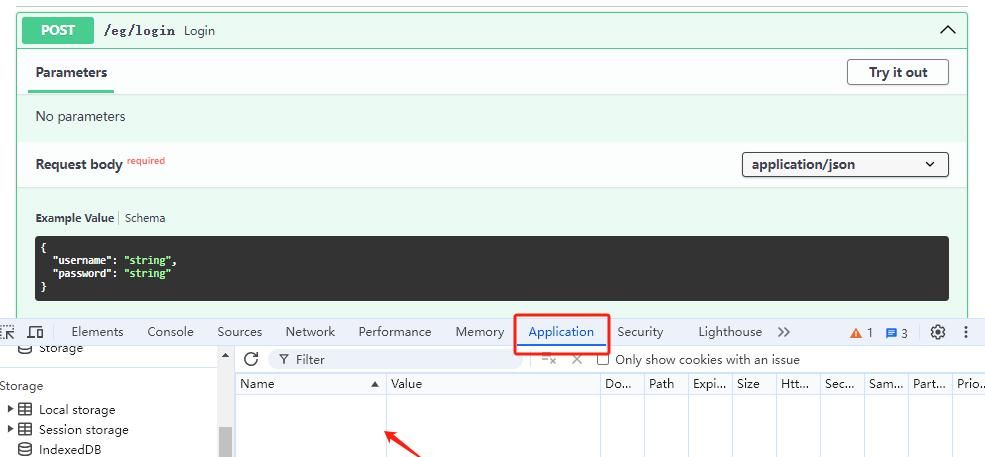Viewport: 985px width, 457px height.
Task: Click the /eg/login path text
Action: 139,30
